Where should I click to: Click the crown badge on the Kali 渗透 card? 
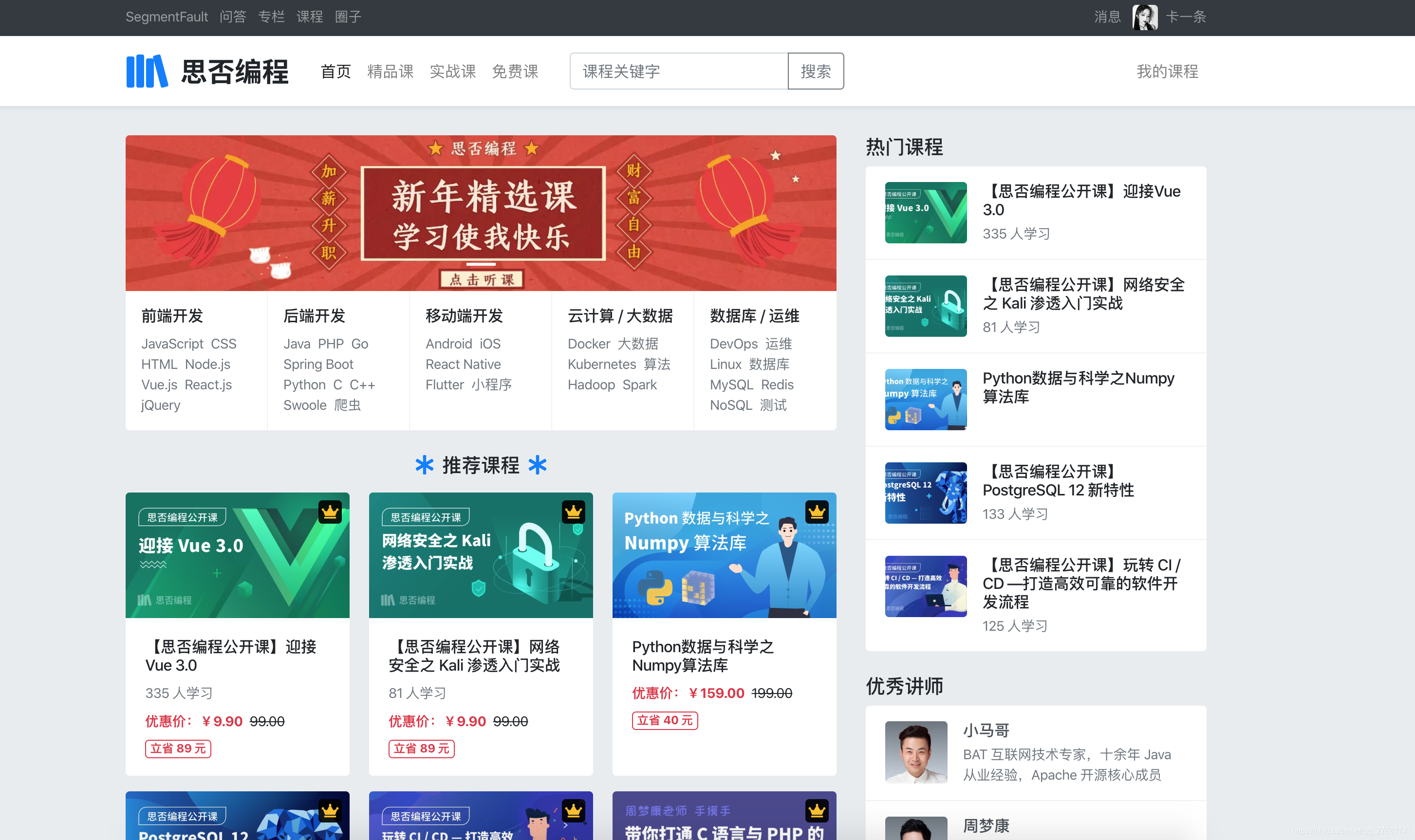tap(574, 511)
